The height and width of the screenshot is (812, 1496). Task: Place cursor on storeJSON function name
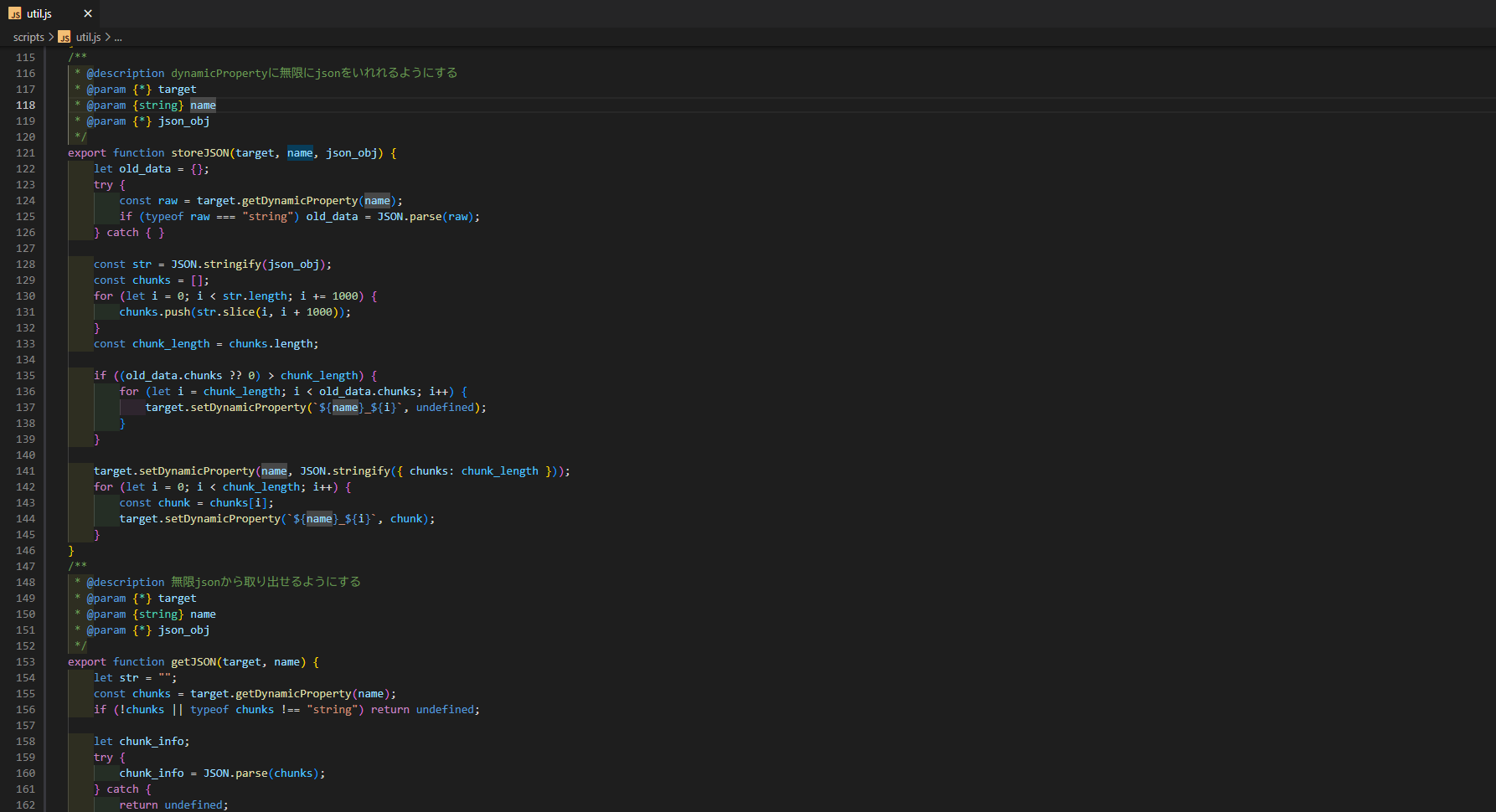coord(199,153)
